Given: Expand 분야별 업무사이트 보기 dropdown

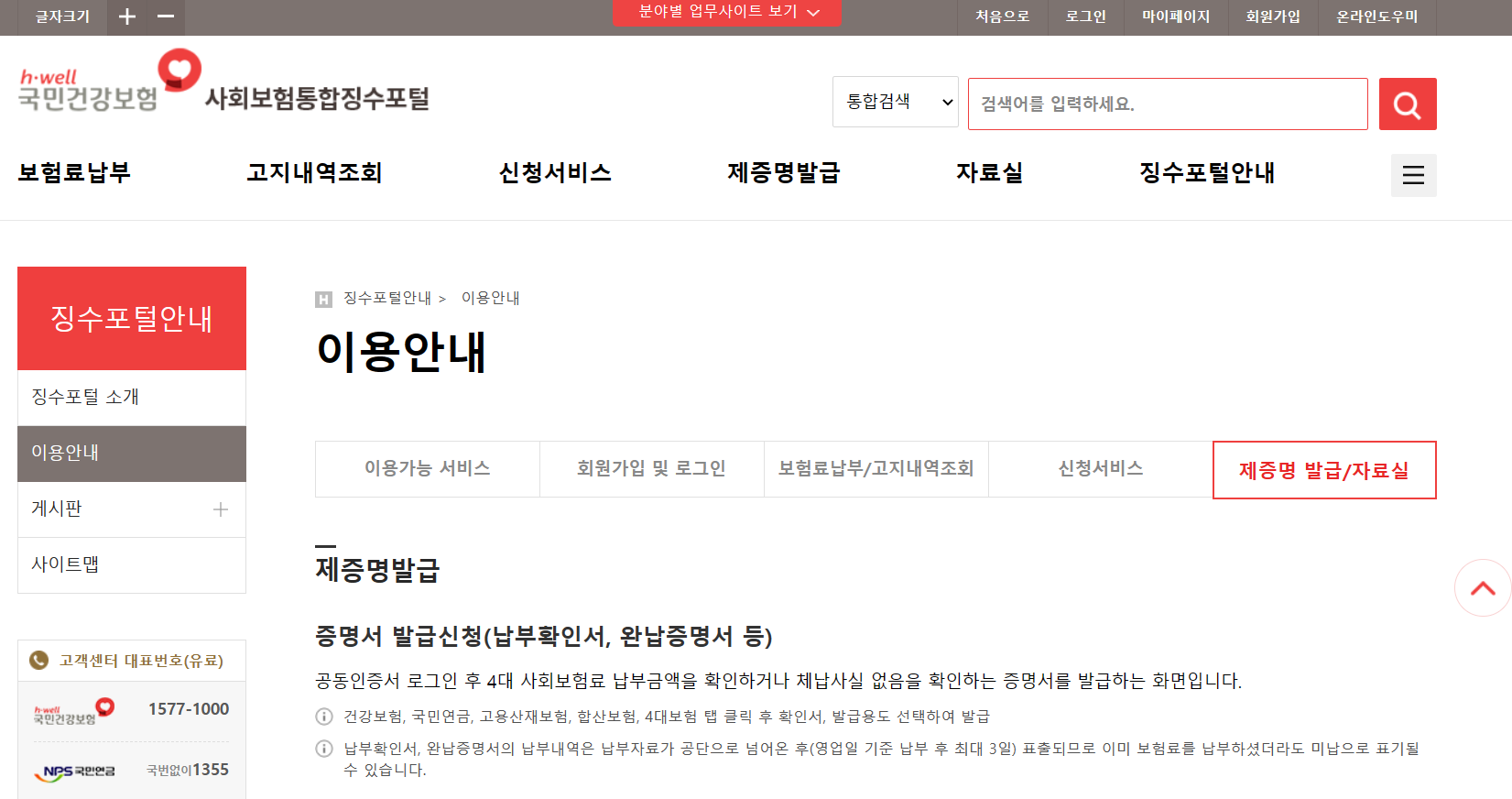Looking at the screenshot, I should (x=727, y=13).
